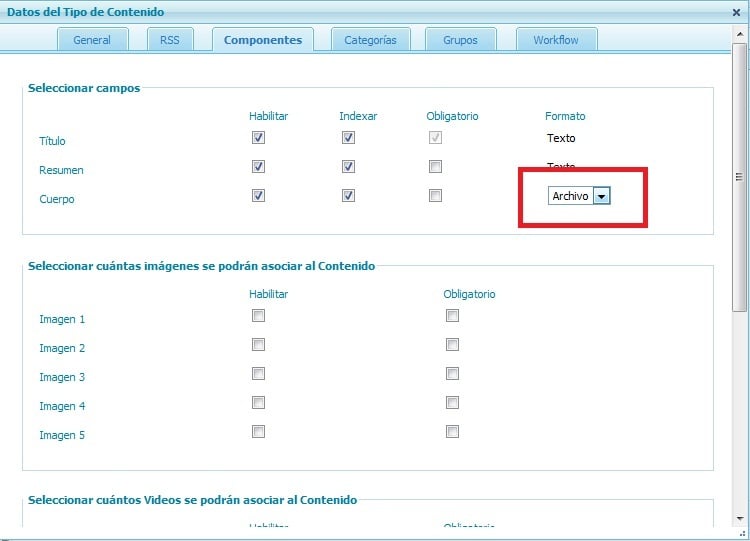
Task: Enable Habilitar checkbox for Imagen 1
Action: click(x=259, y=316)
